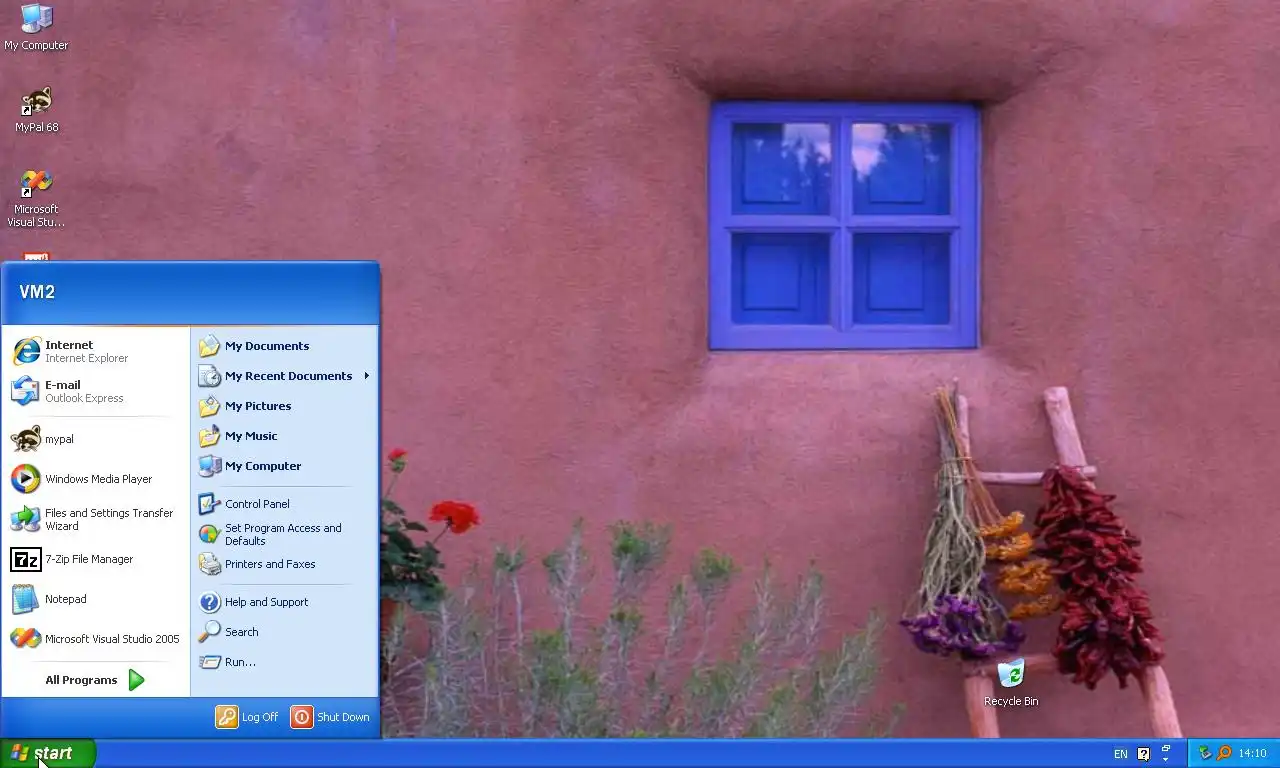This screenshot has width=1280, height=768.
Task: Select the MyPal 68 desktop shortcut
Action: (x=36, y=109)
